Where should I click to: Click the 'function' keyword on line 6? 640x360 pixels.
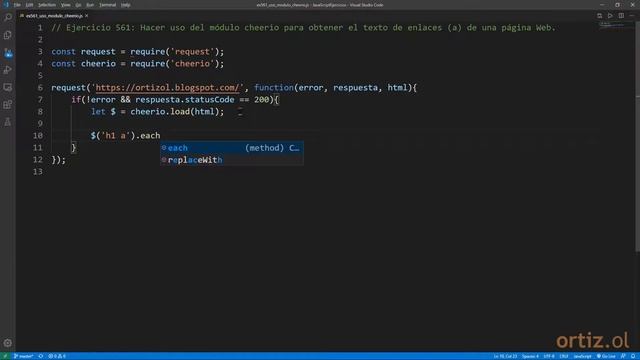coord(273,88)
